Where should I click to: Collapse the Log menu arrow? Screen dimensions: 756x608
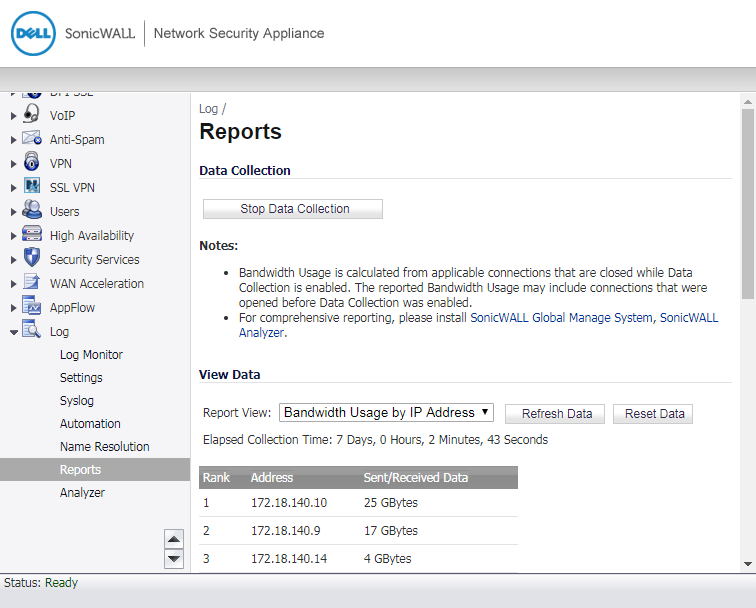tap(14, 332)
